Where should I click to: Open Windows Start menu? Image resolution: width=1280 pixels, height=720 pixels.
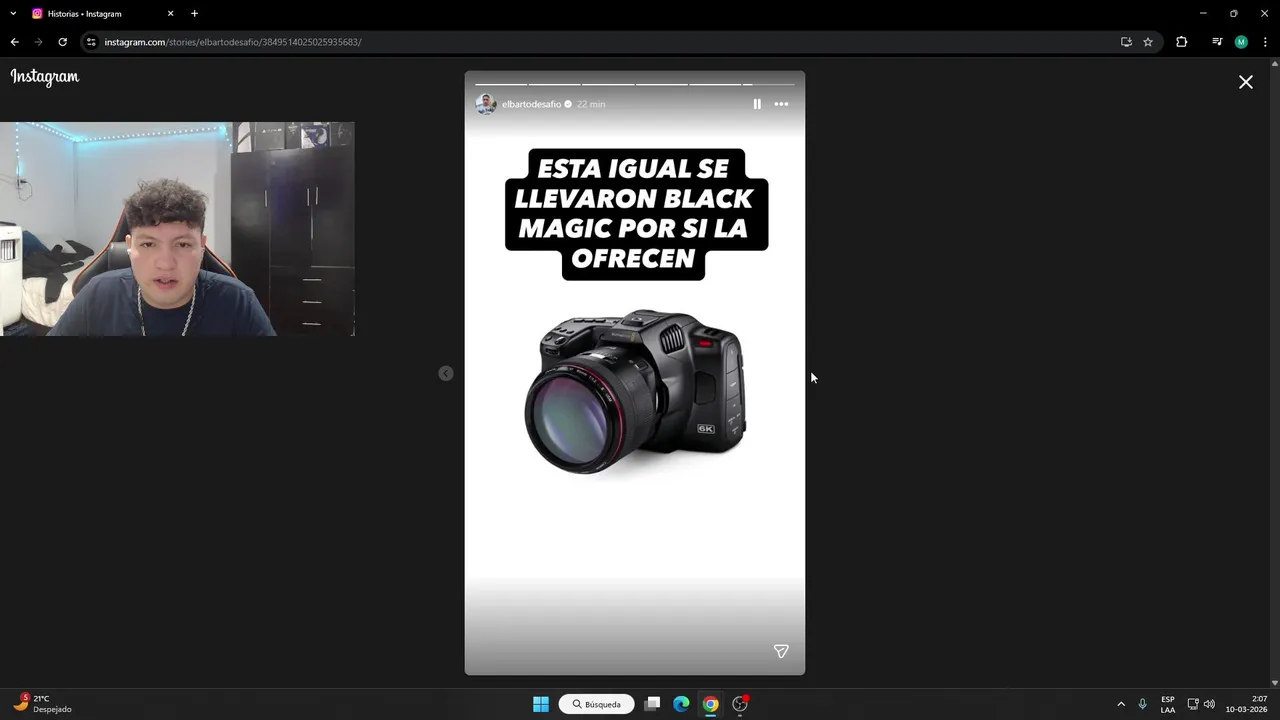[x=540, y=704]
